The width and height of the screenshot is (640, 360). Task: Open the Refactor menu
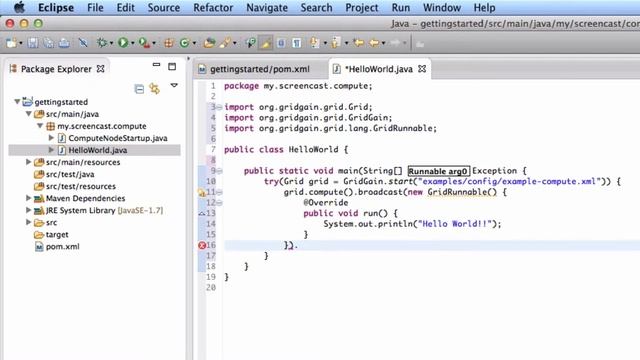213,8
